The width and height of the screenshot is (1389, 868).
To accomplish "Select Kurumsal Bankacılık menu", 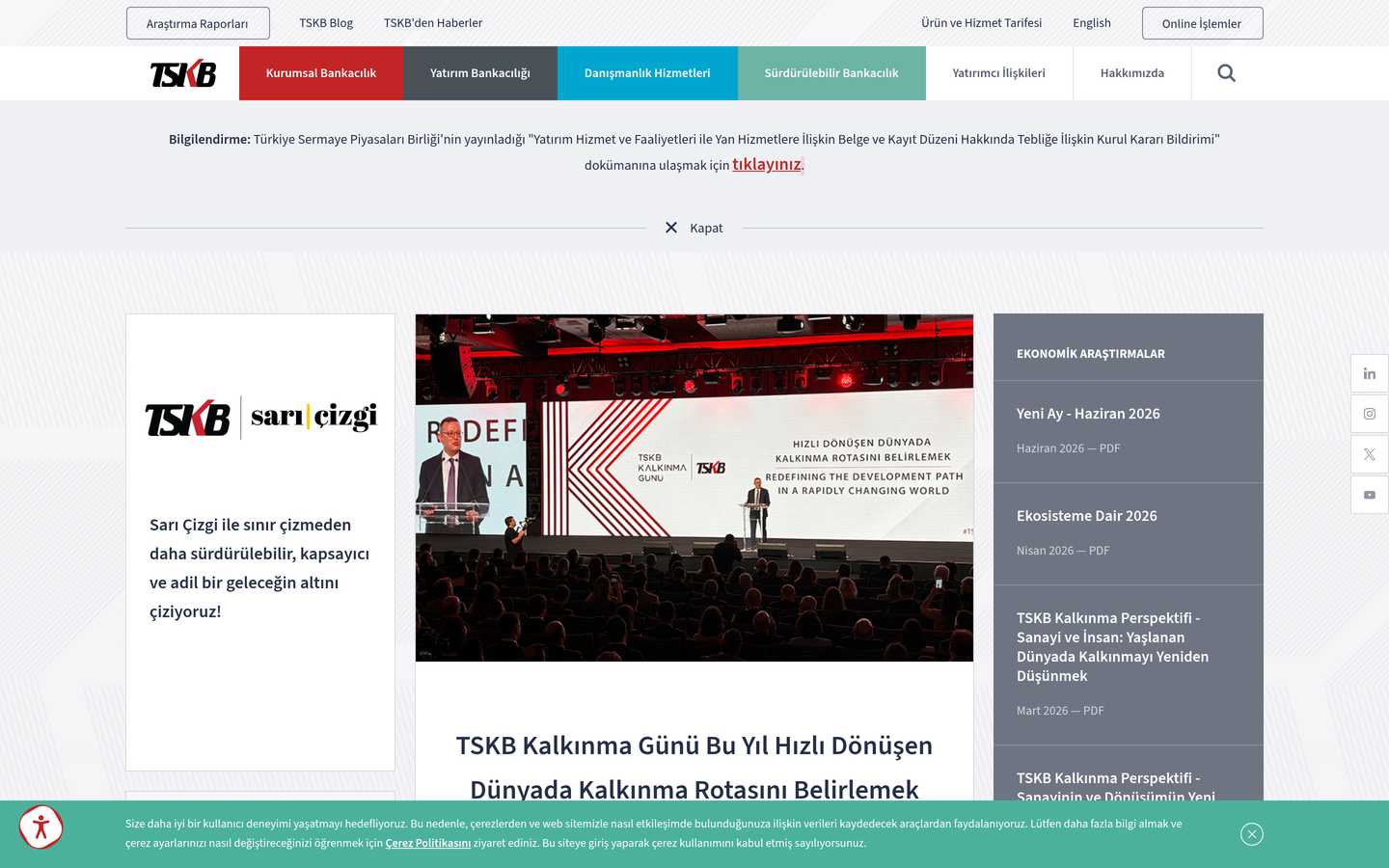I will click(x=321, y=73).
